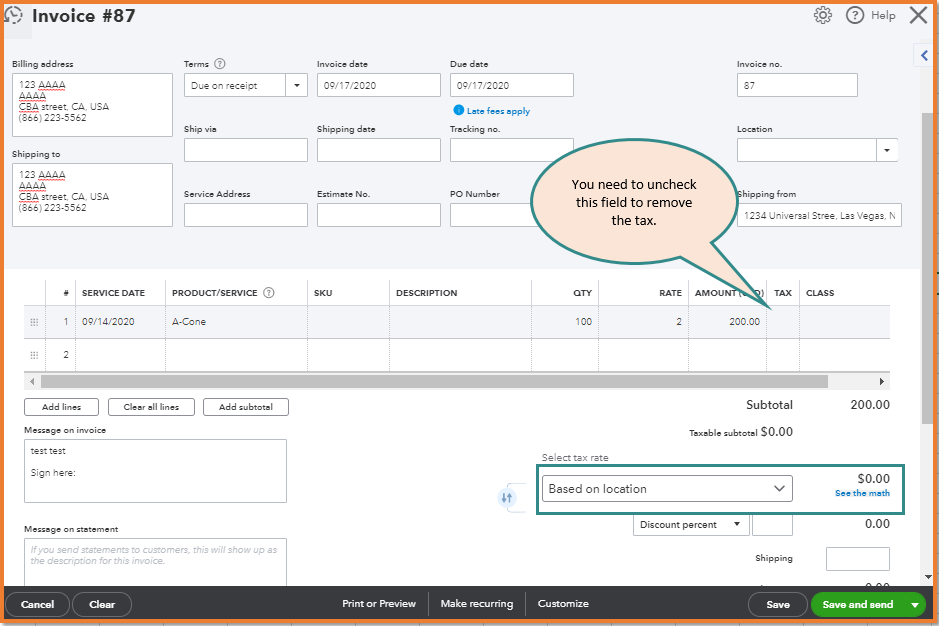Click the Shipping to address box

pyautogui.click(x=92, y=195)
